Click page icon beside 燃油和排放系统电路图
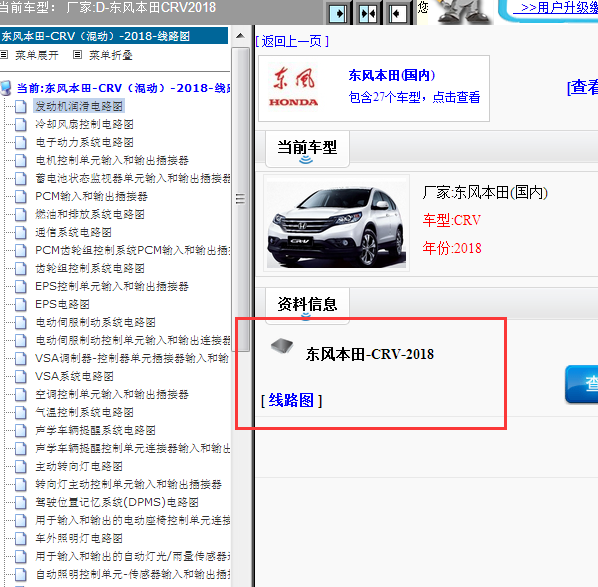 pyautogui.click(x=21, y=214)
